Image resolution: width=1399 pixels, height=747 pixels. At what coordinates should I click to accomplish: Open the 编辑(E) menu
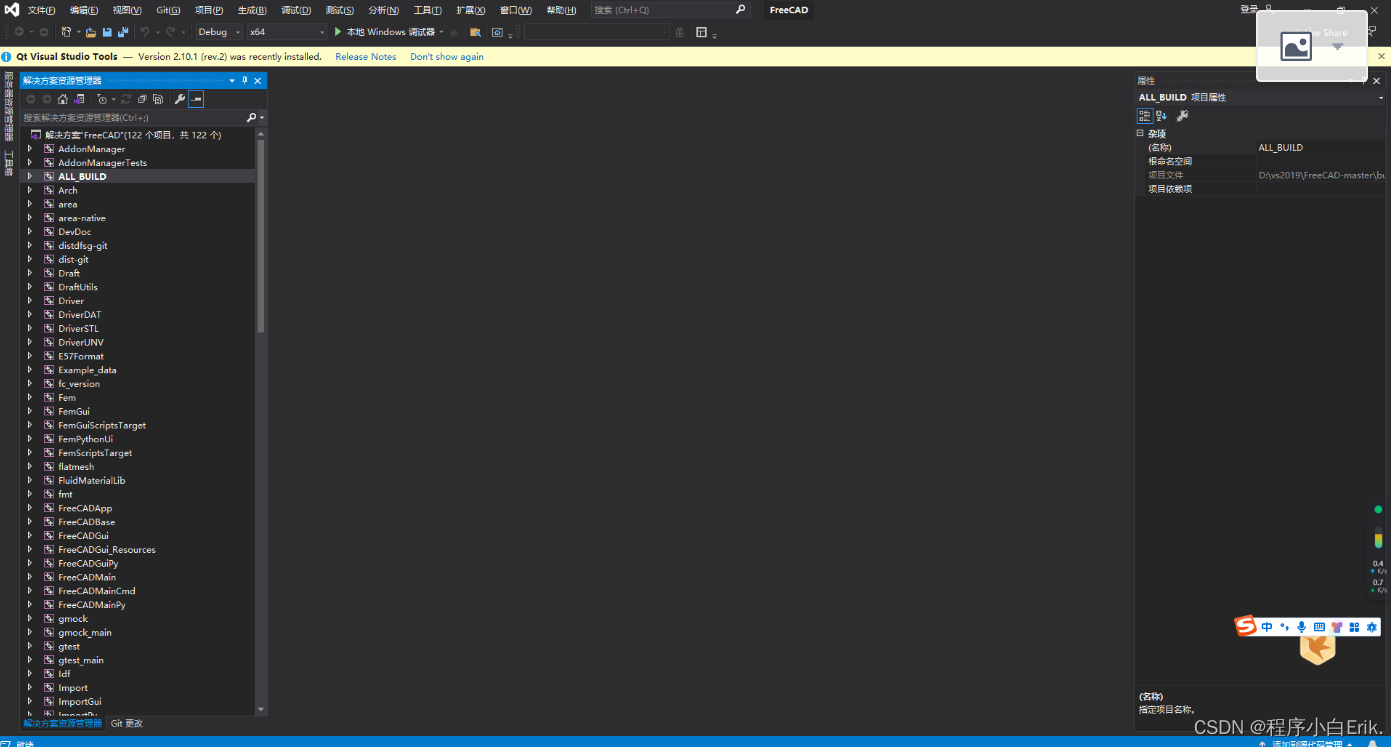(x=84, y=10)
